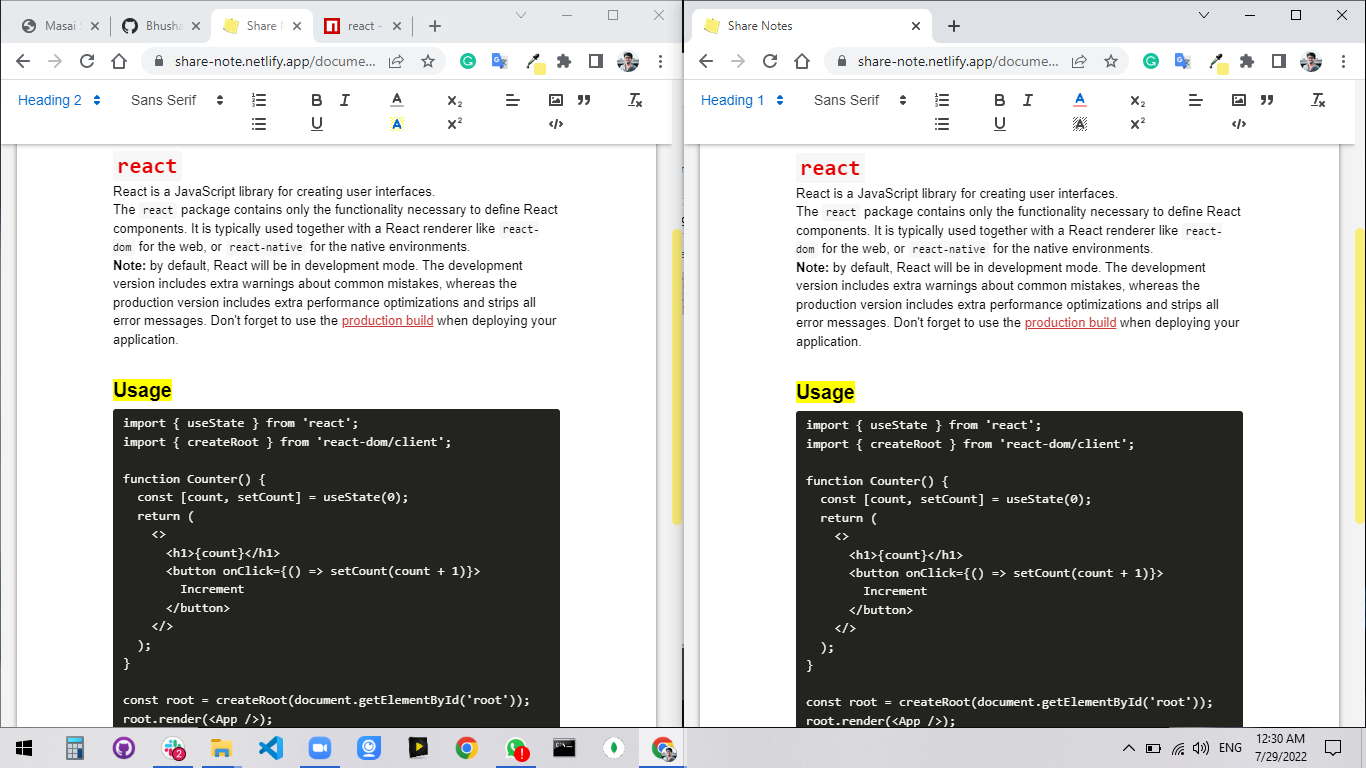The image size is (1366, 768).
Task: Apply superscript in the right window
Action: point(1138,124)
